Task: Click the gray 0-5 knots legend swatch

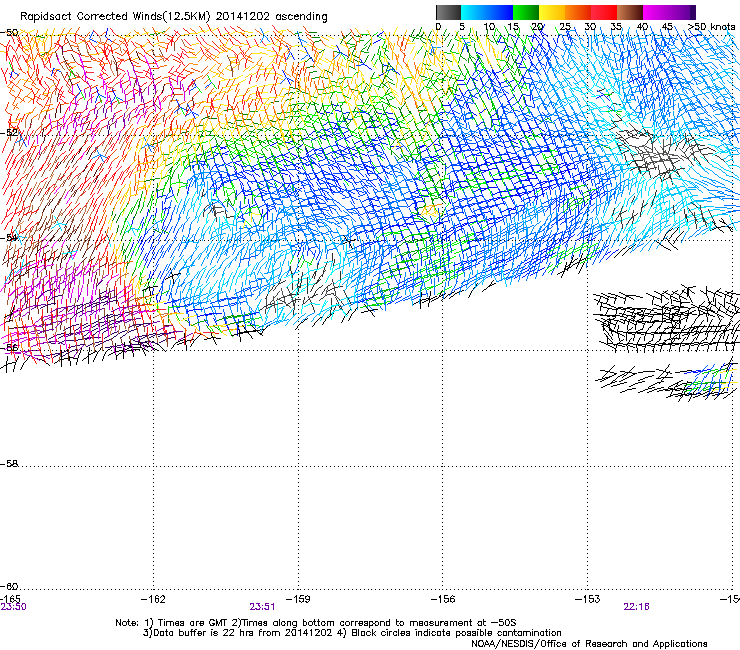Action: [448, 12]
